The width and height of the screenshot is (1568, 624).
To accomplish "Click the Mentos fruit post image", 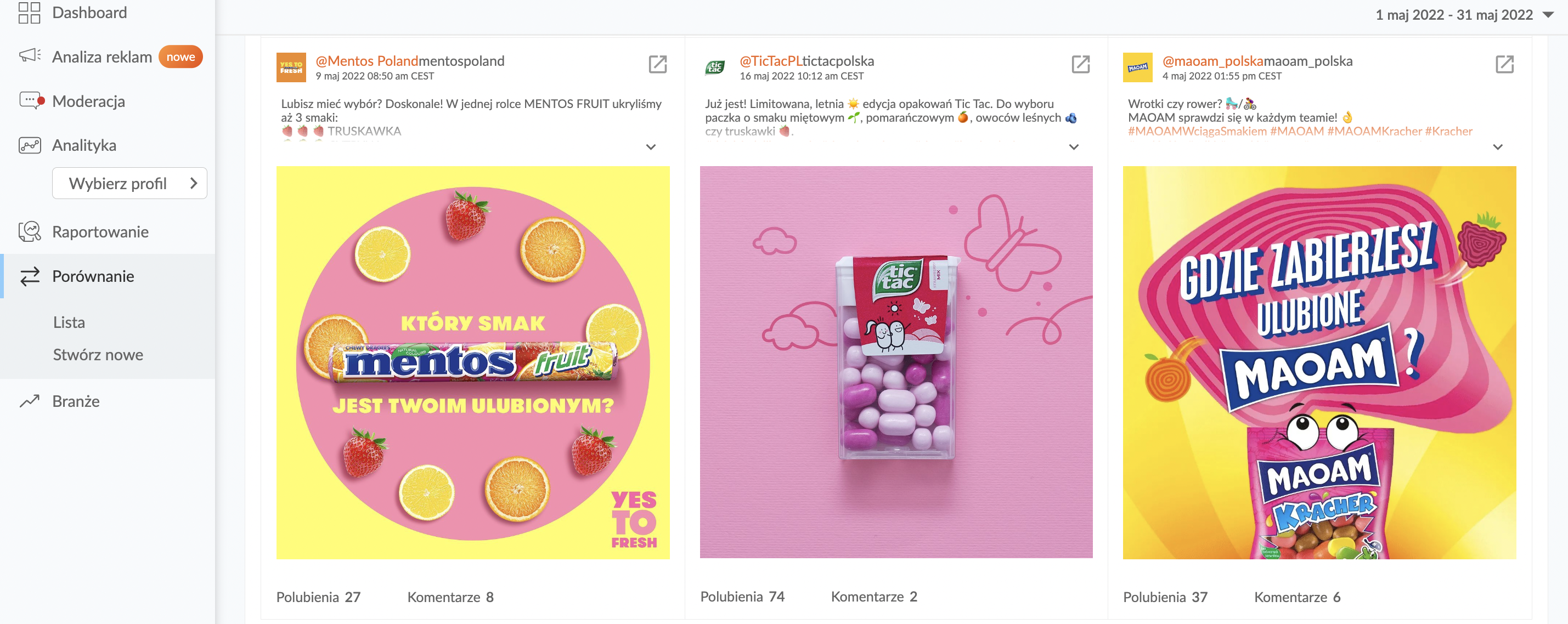I will [473, 362].
